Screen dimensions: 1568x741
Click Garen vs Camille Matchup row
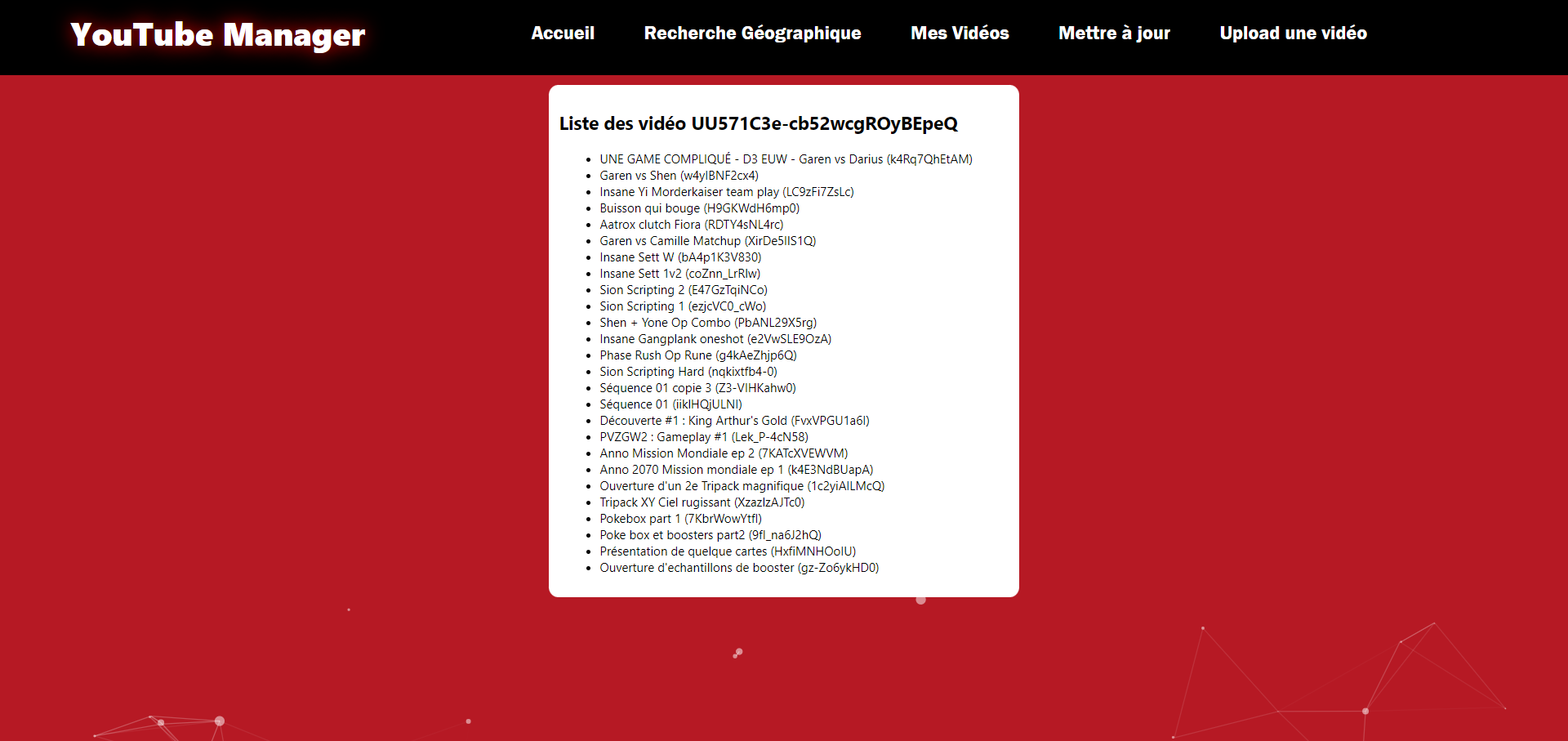(x=707, y=241)
